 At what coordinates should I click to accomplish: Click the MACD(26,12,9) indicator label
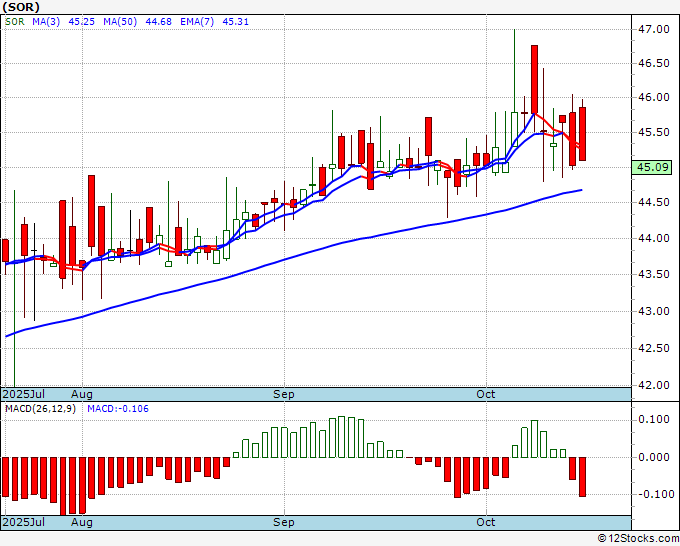[40, 409]
